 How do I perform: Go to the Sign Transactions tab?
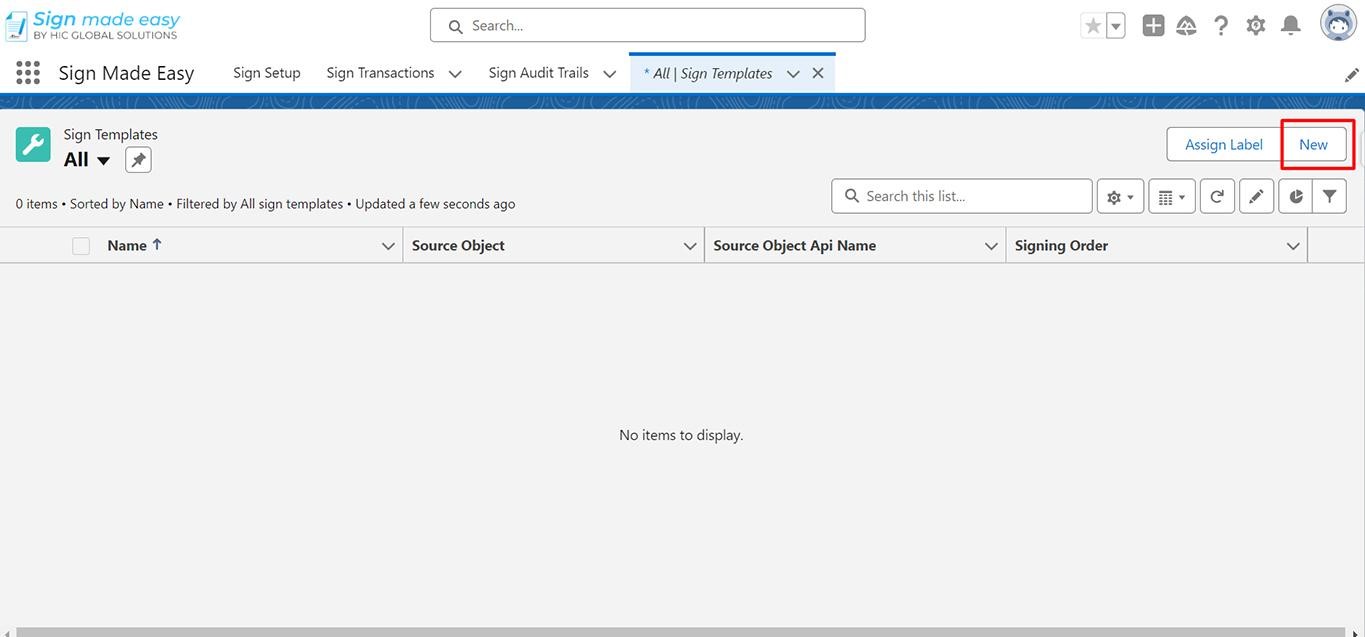pos(380,73)
